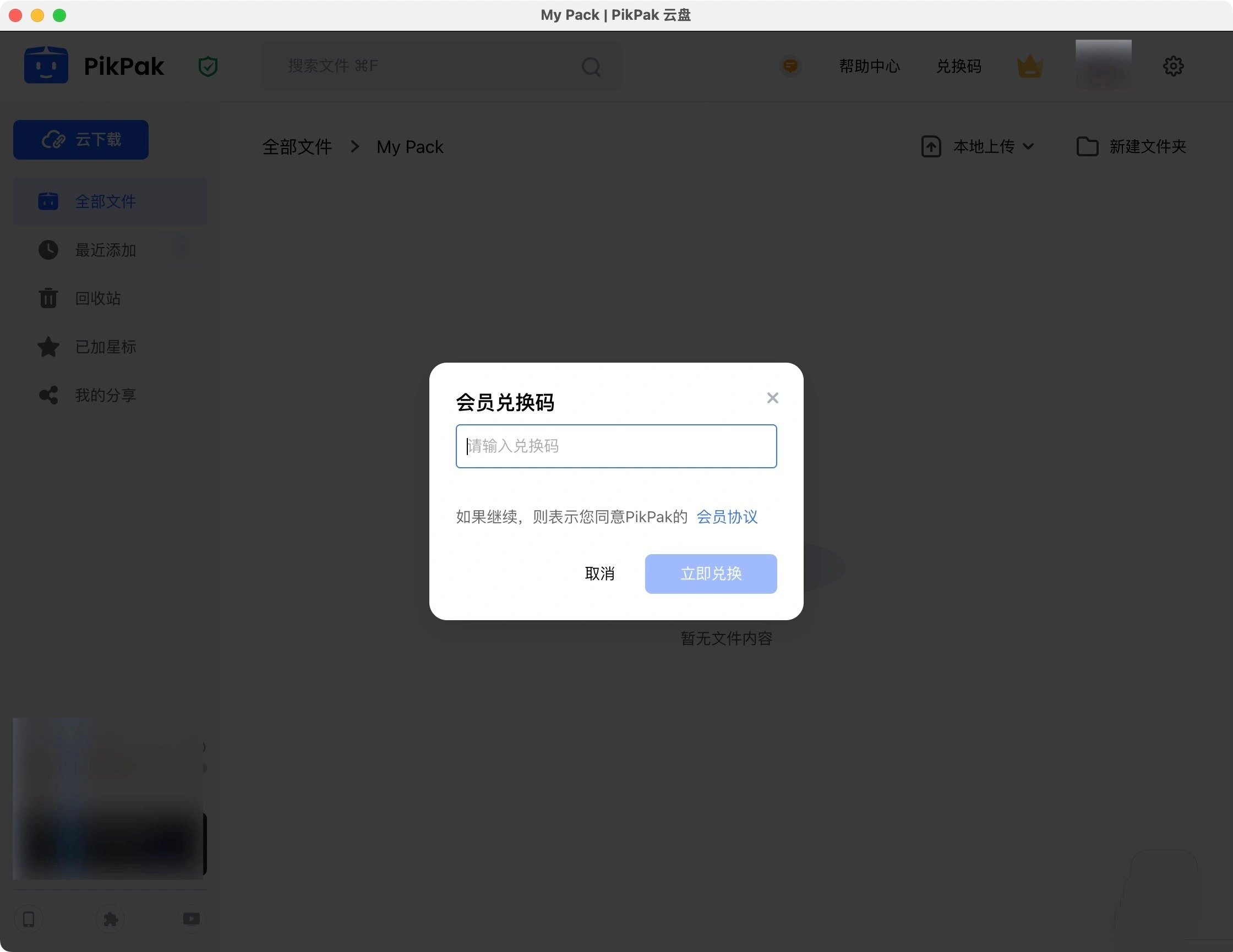1233x952 pixels.
Task: Click inside the 请输入兑换码 input field
Action: pyautogui.click(x=615, y=446)
